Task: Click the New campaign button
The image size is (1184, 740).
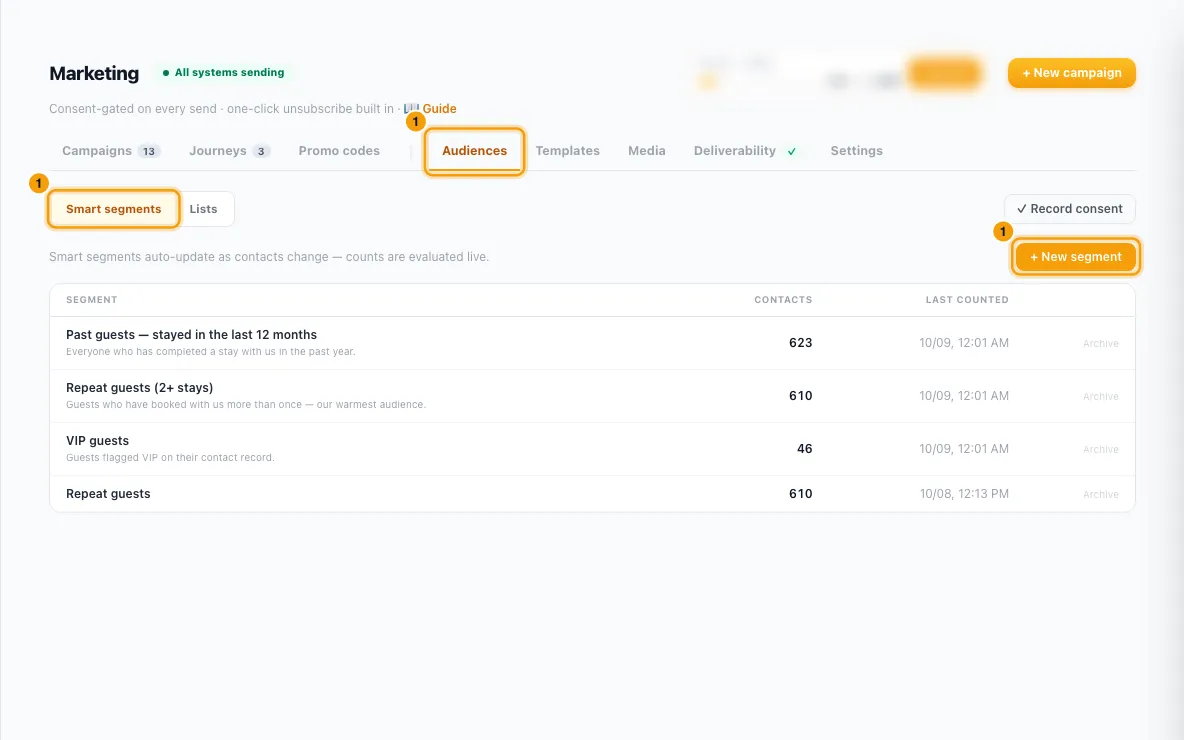Action: [1071, 73]
